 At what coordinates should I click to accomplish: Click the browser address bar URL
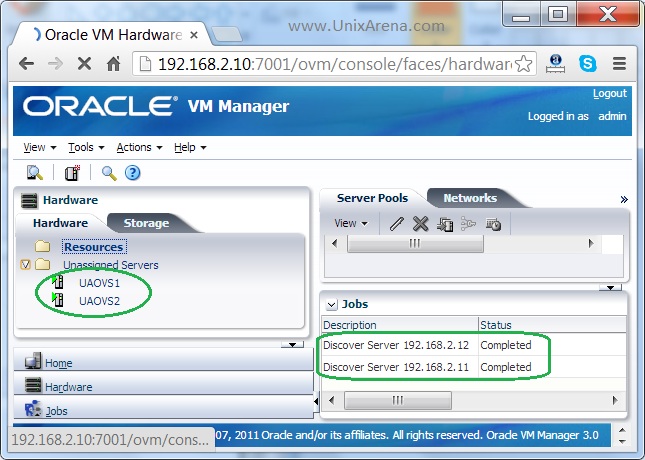(x=334, y=64)
